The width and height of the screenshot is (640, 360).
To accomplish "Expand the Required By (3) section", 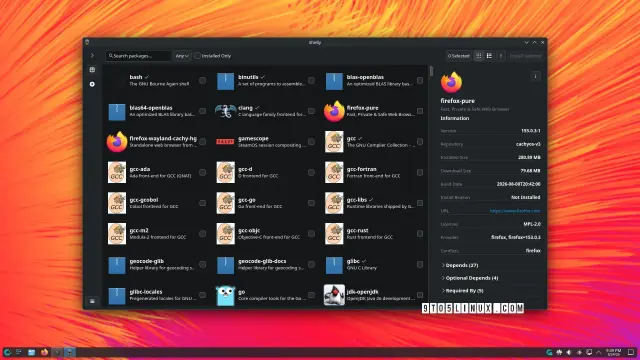I will (x=462, y=291).
